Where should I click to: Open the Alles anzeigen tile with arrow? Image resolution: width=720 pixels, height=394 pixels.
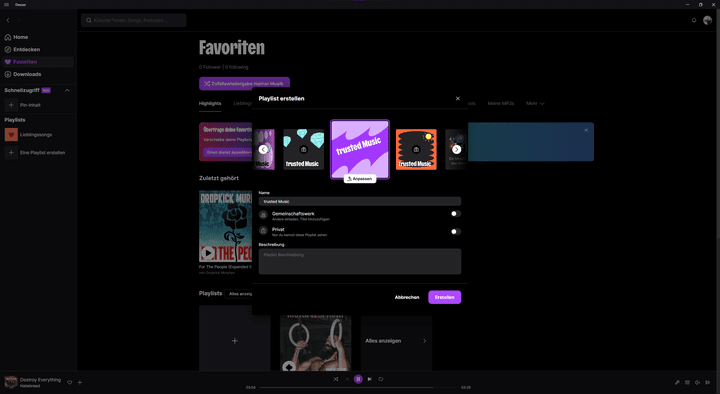(x=396, y=341)
